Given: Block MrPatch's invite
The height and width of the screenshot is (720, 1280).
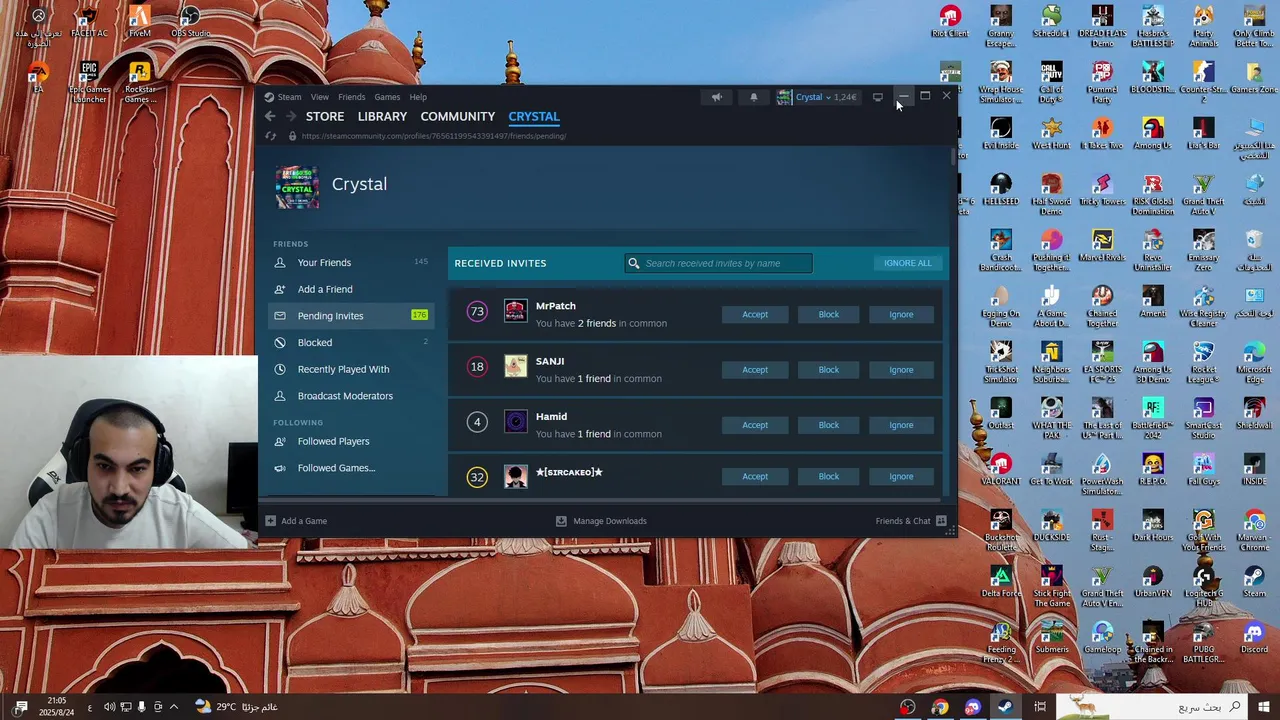Looking at the screenshot, I should [x=829, y=314].
